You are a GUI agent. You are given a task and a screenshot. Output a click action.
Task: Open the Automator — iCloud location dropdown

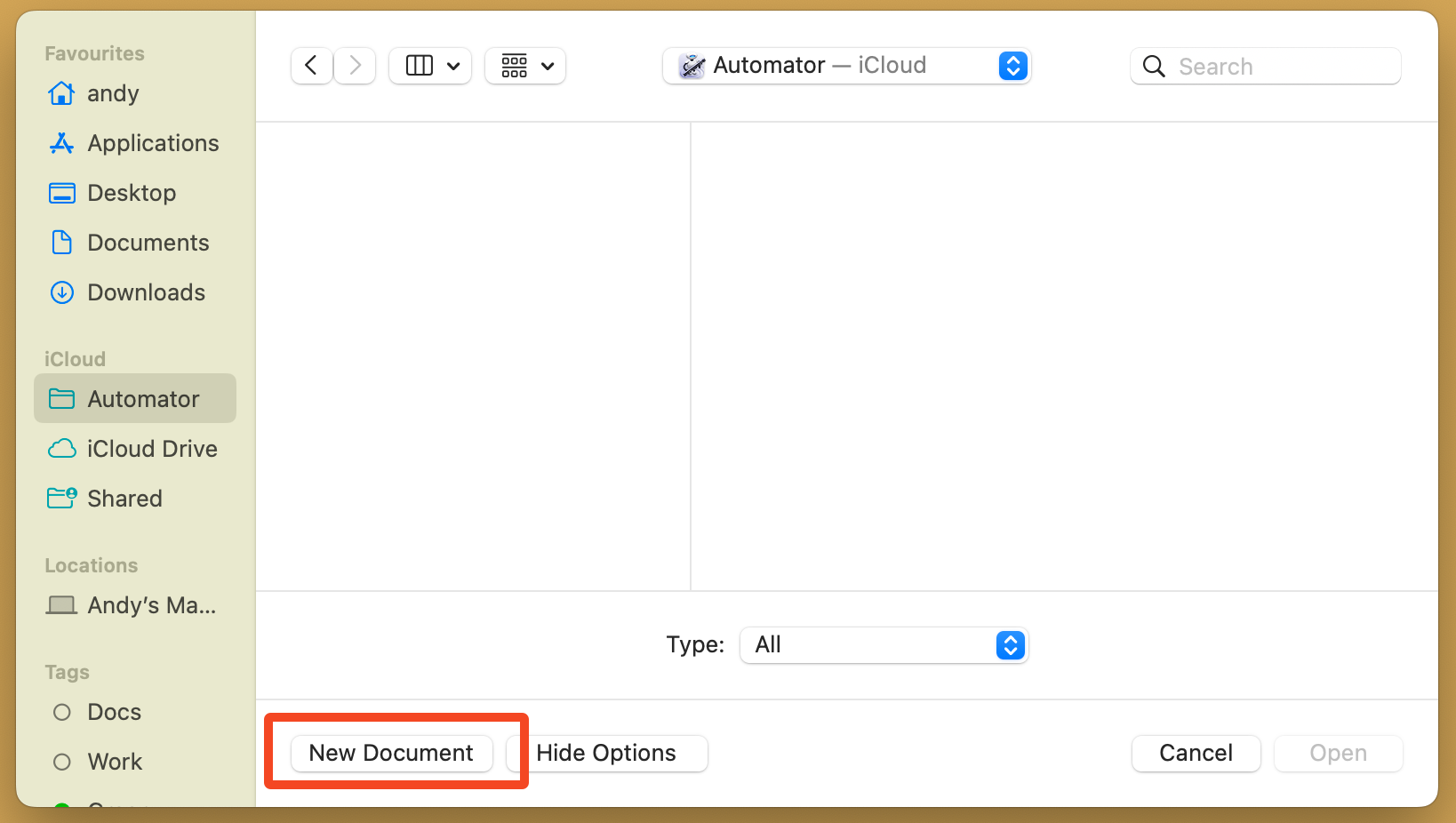click(845, 65)
